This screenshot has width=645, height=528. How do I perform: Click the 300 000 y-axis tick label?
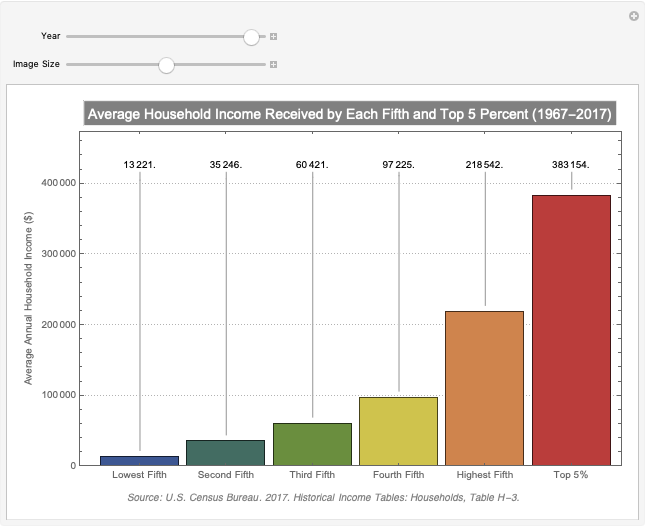point(59,254)
